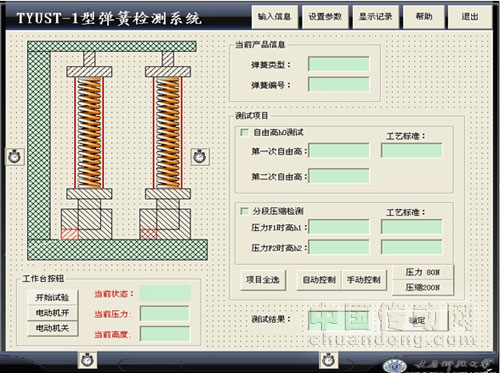The image size is (500, 373).
Task: Click the 弹簧类型 input field
Action: [x=339, y=64]
